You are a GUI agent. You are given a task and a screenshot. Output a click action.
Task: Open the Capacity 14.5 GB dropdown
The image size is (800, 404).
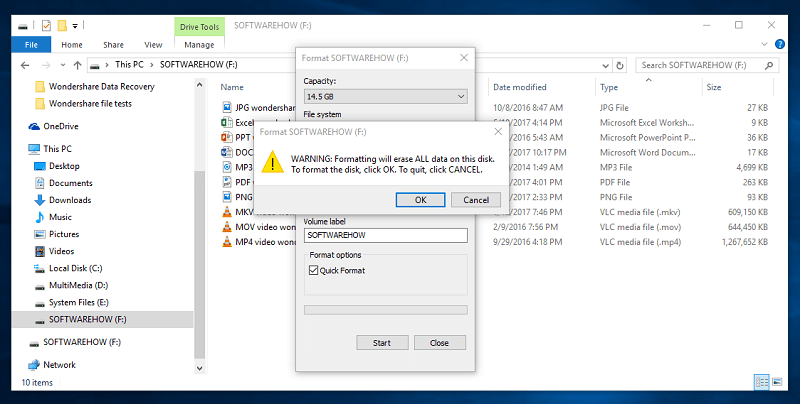[x=385, y=96]
